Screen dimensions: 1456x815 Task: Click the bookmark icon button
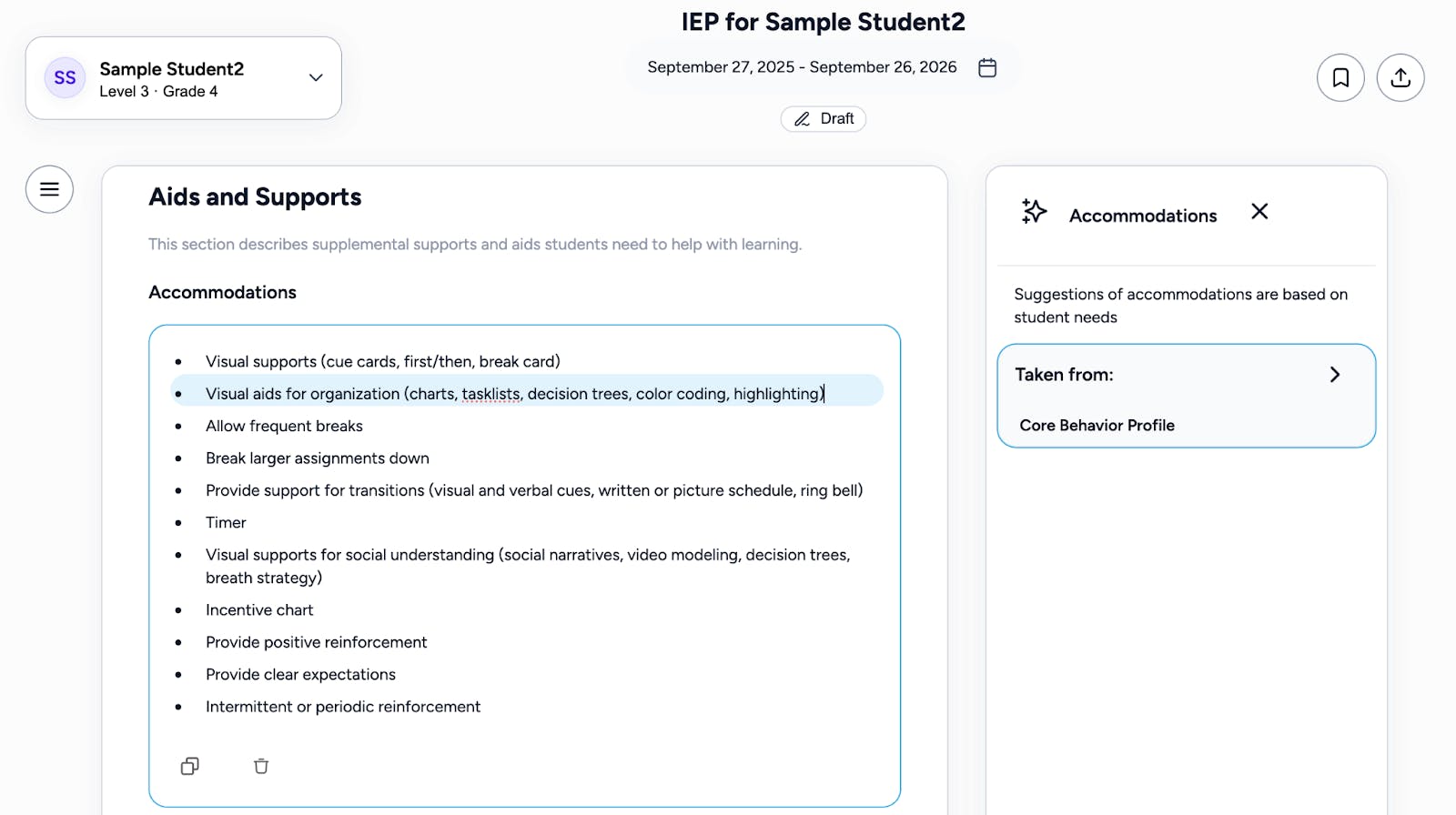click(1340, 78)
